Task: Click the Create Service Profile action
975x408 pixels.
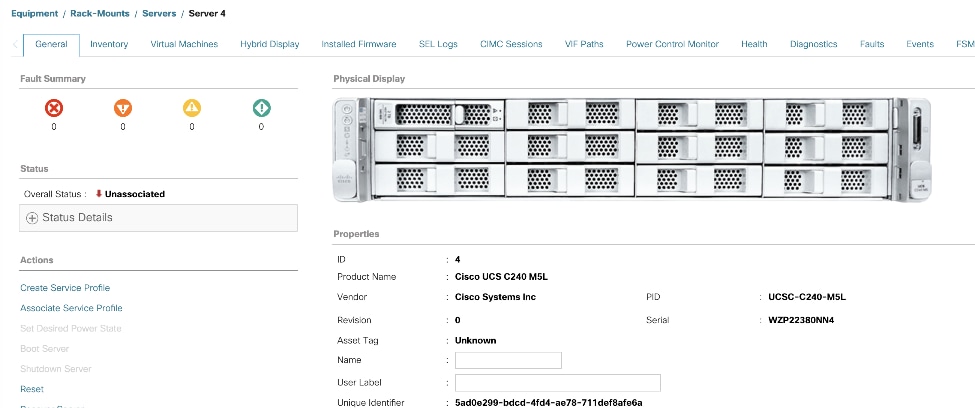Action: tap(65, 288)
